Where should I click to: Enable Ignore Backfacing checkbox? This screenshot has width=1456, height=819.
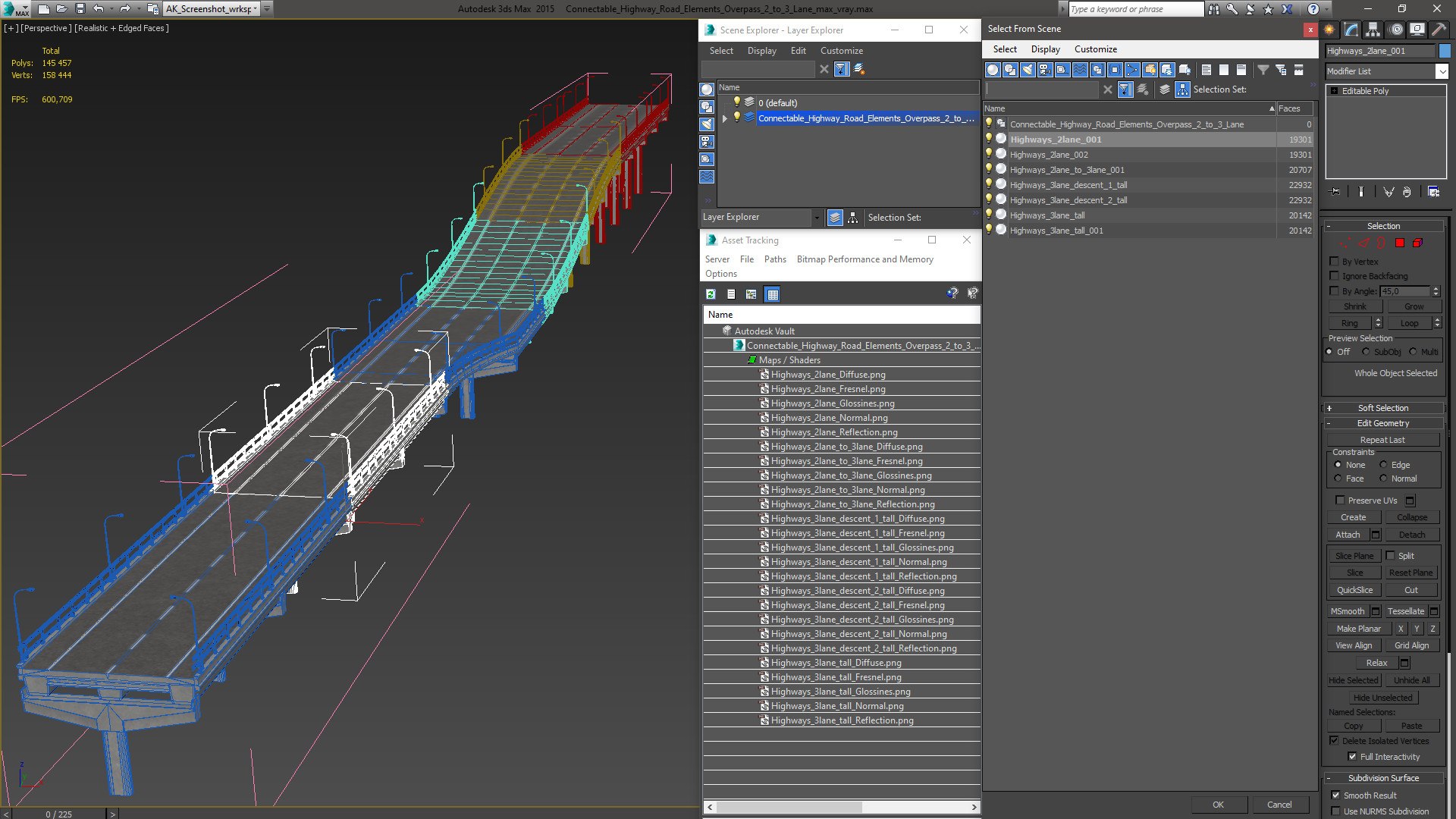pyautogui.click(x=1335, y=276)
